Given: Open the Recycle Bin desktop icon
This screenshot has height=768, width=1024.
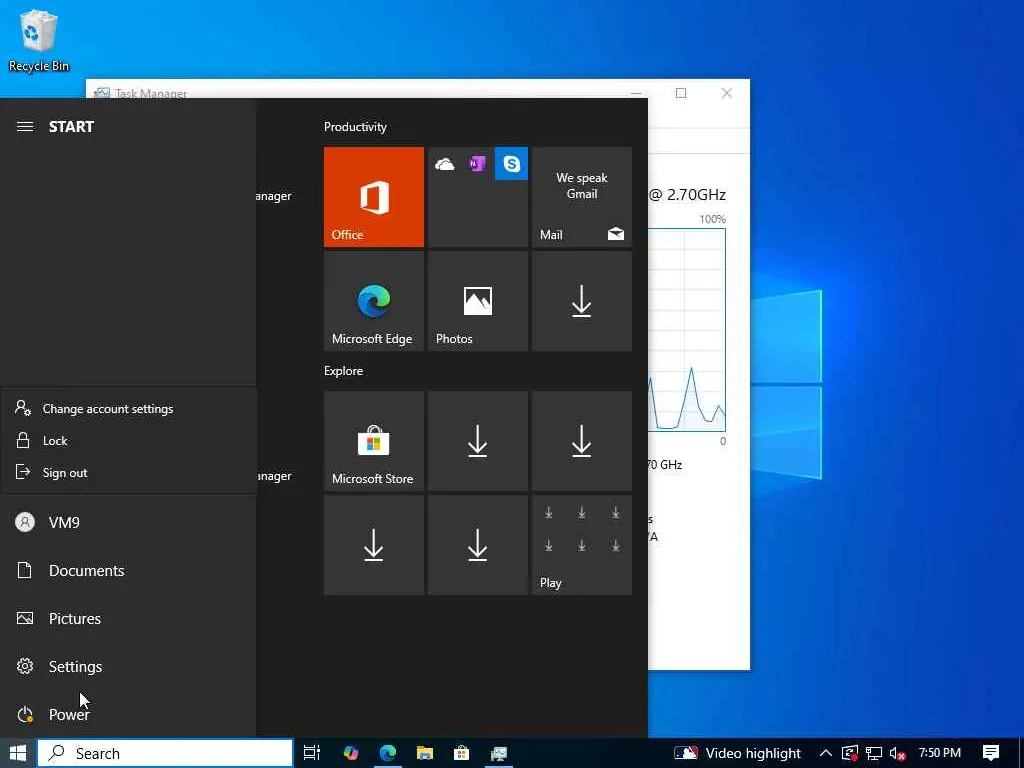Looking at the screenshot, I should (x=38, y=40).
